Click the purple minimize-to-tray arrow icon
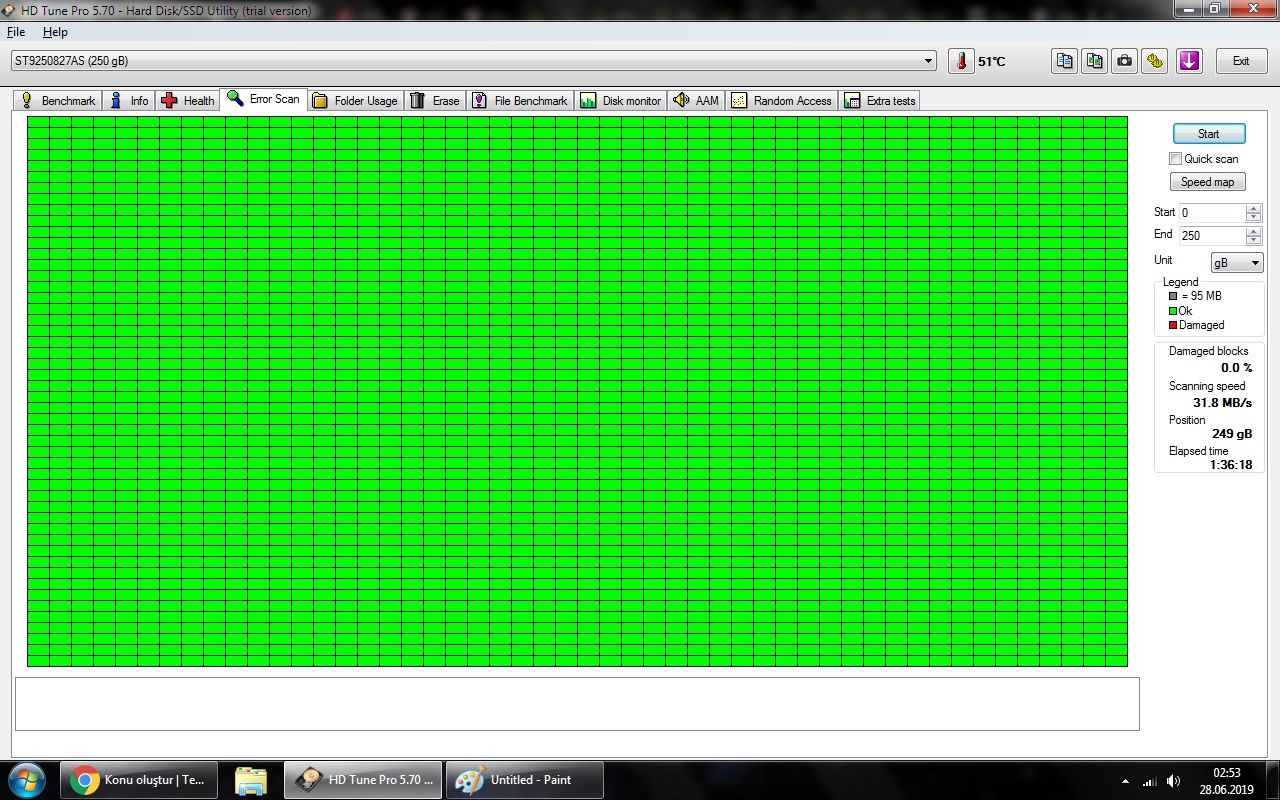The height and width of the screenshot is (800, 1280). [1189, 61]
